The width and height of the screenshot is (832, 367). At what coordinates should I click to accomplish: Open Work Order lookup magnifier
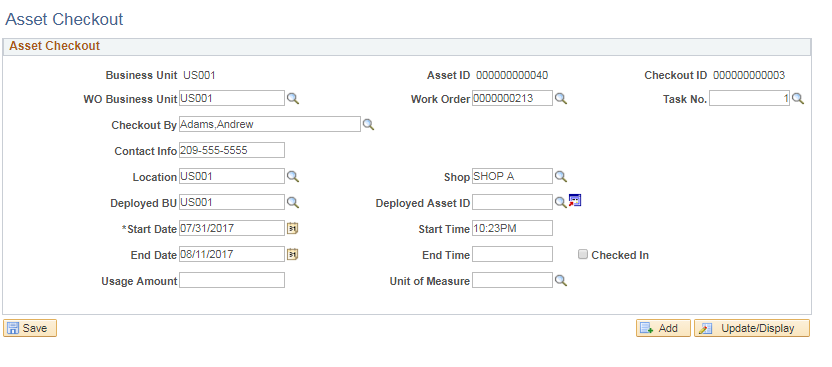point(561,99)
